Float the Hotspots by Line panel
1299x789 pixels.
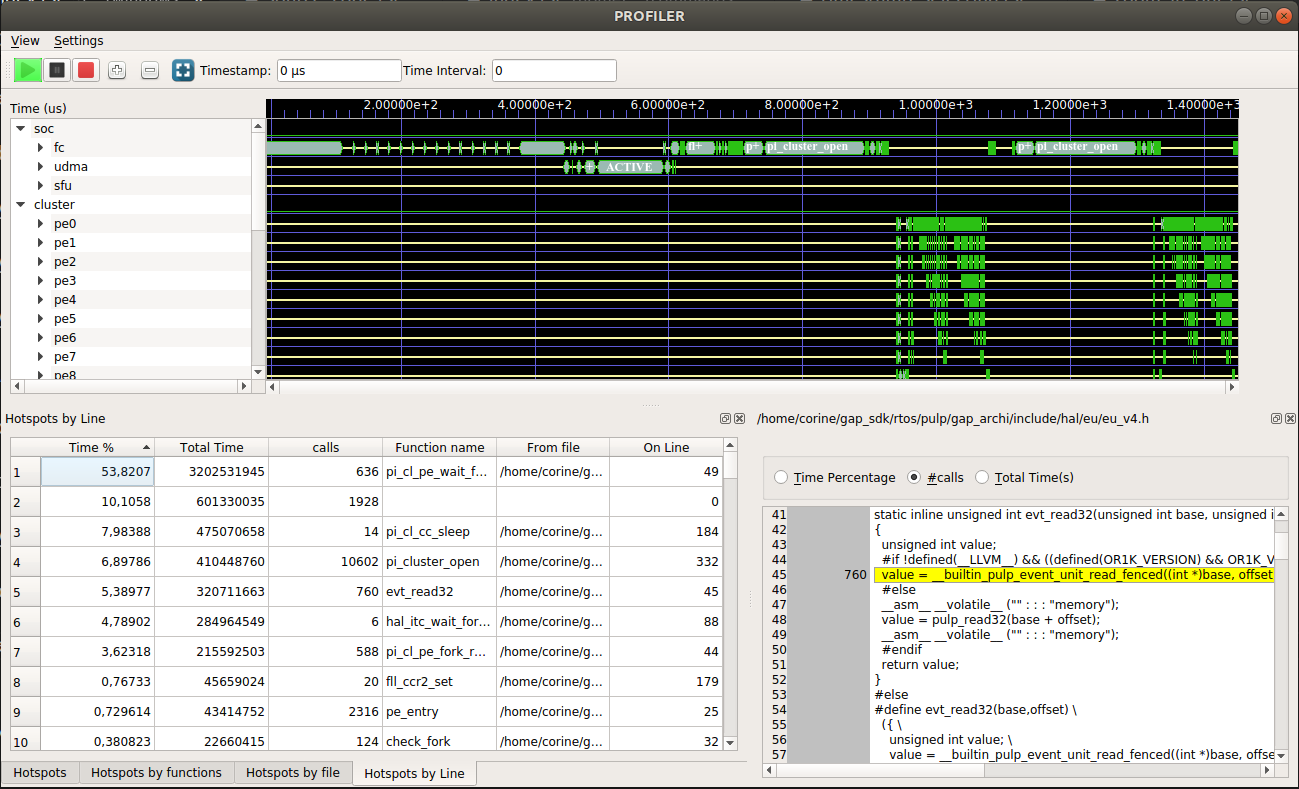(x=726, y=419)
